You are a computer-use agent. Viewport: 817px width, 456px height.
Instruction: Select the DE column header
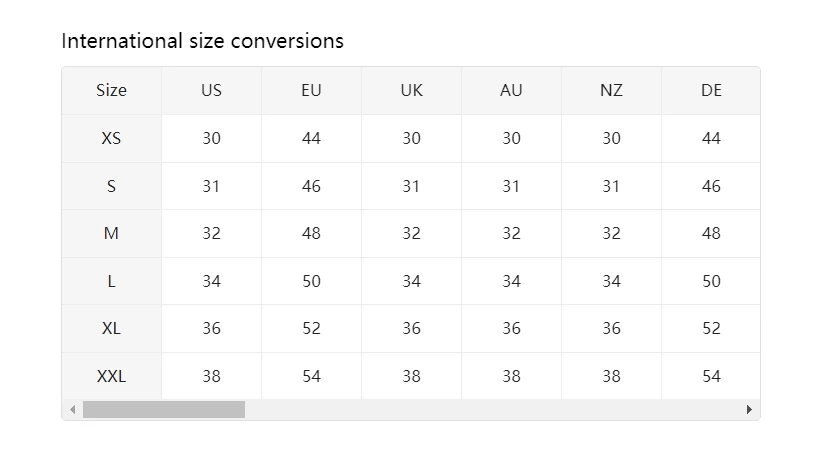click(711, 90)
